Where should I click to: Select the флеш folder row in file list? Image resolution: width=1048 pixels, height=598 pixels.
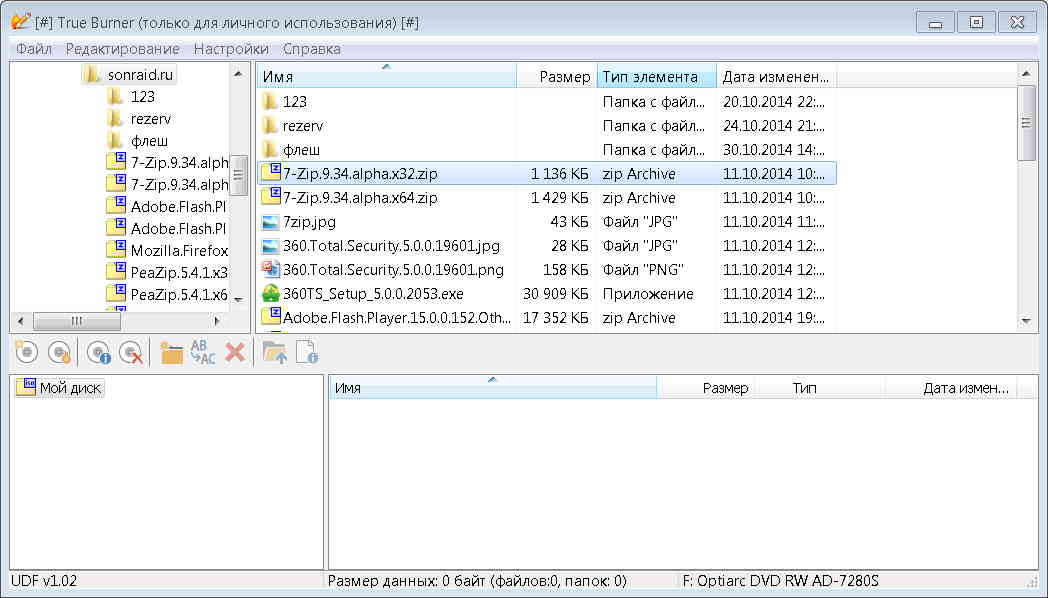pos(547,150)
